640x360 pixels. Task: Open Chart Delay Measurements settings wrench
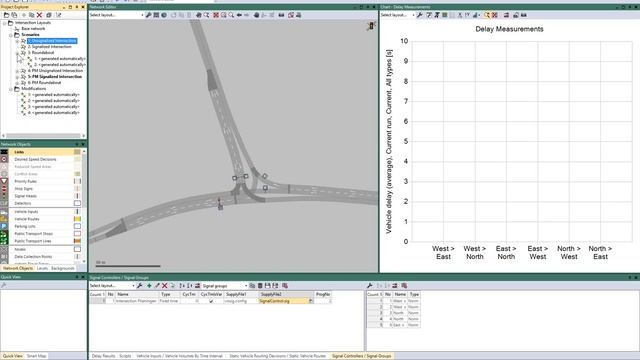click(420, 15)
